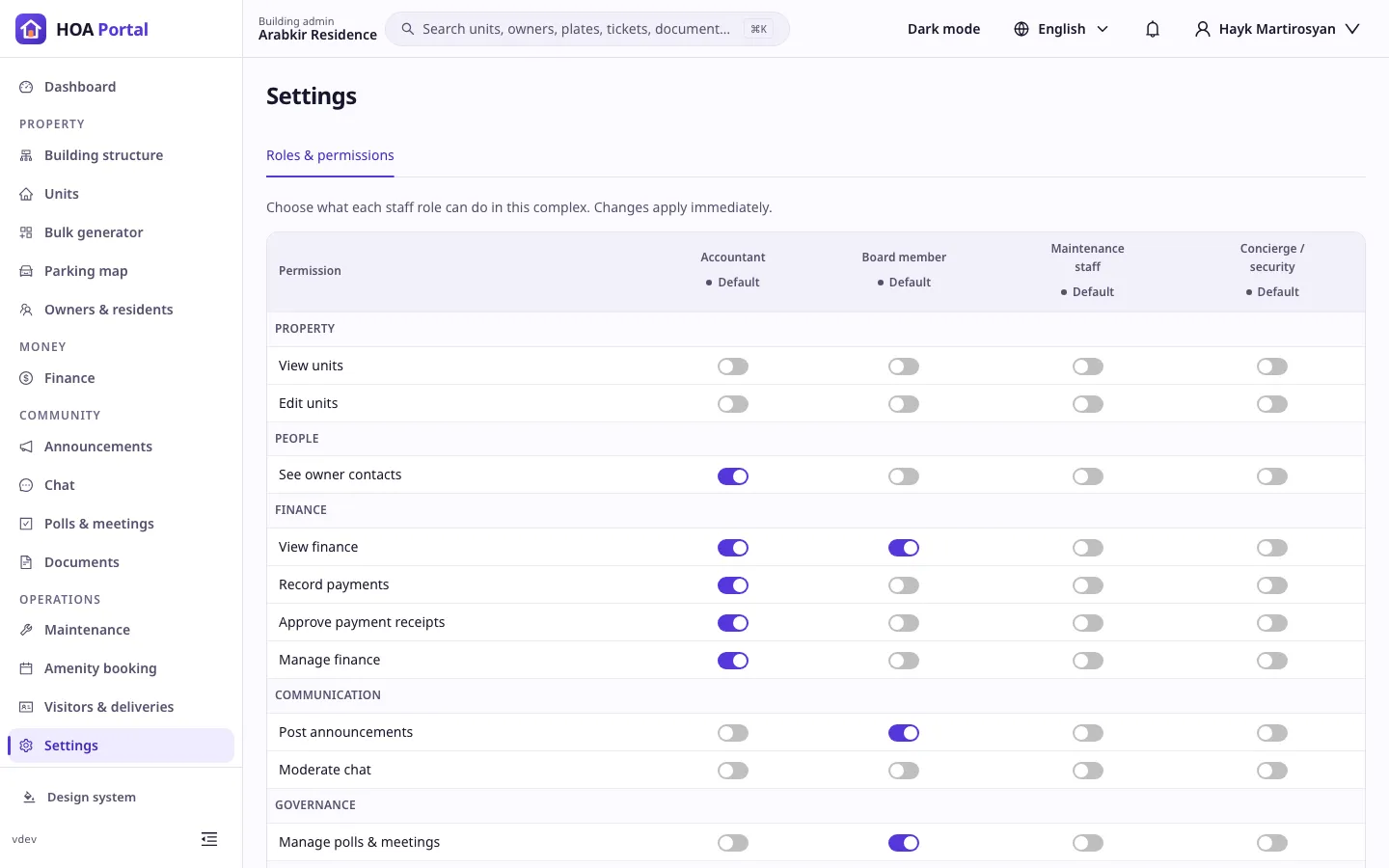Turn off View finance for Board member

tap(904, 548)
